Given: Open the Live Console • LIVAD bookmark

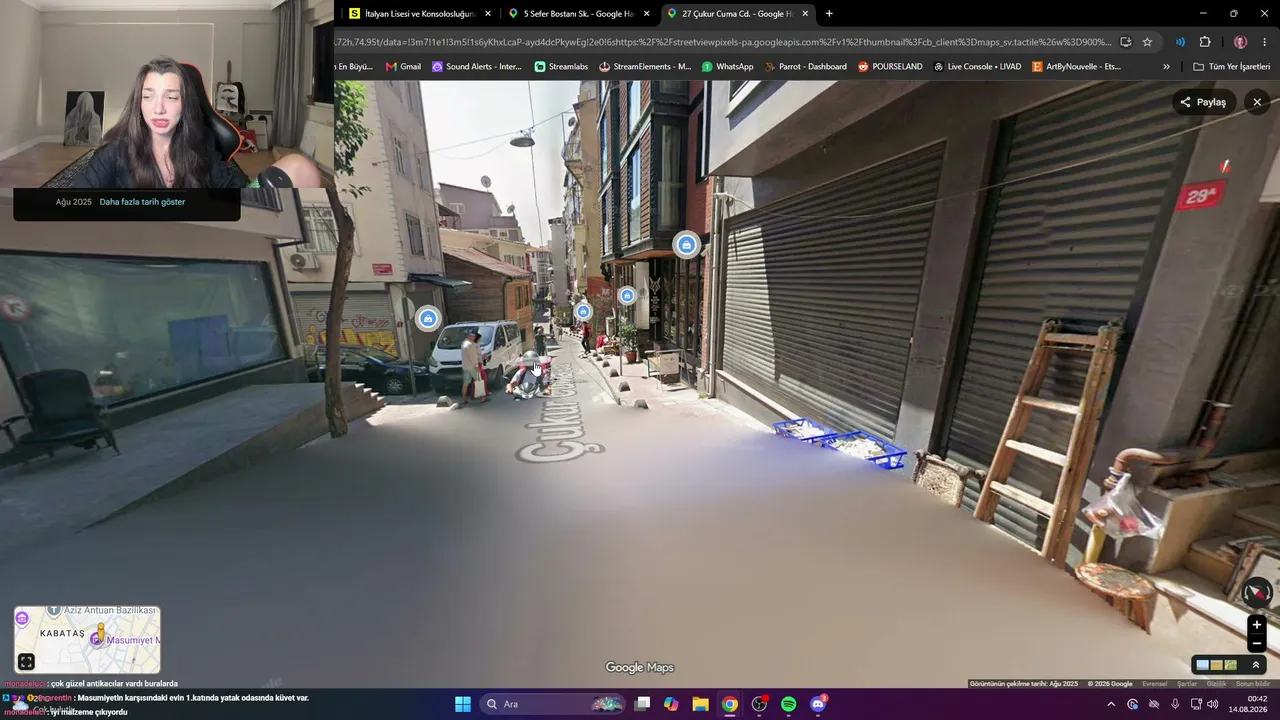Looking at the screenshot, I should point(977,67).
